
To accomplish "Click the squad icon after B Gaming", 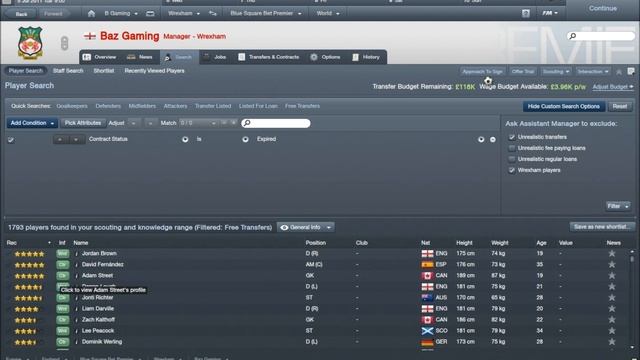I will (150, 13).
